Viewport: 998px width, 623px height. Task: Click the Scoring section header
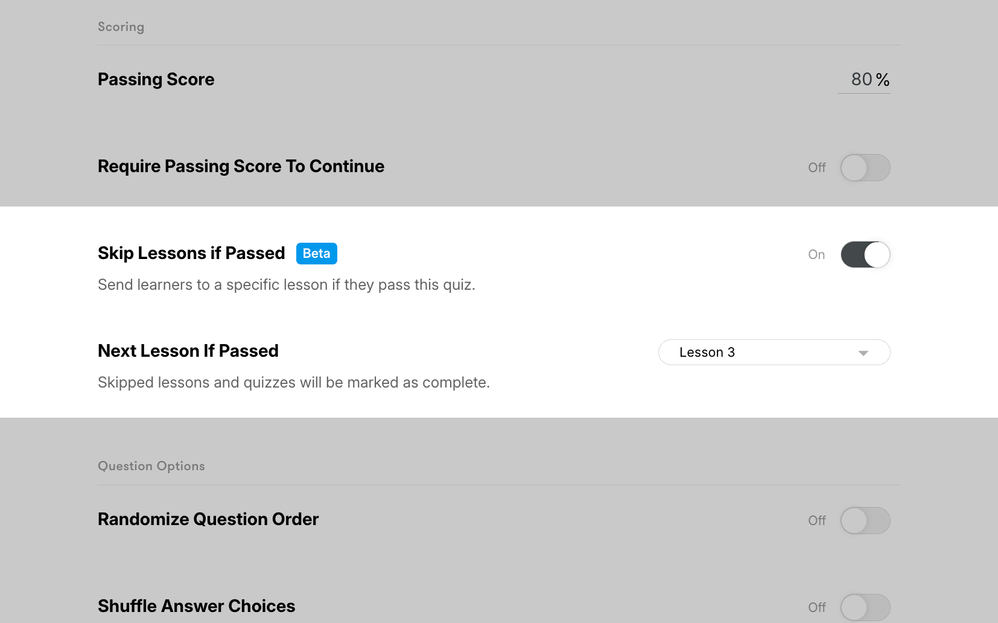tap(121, 27)
